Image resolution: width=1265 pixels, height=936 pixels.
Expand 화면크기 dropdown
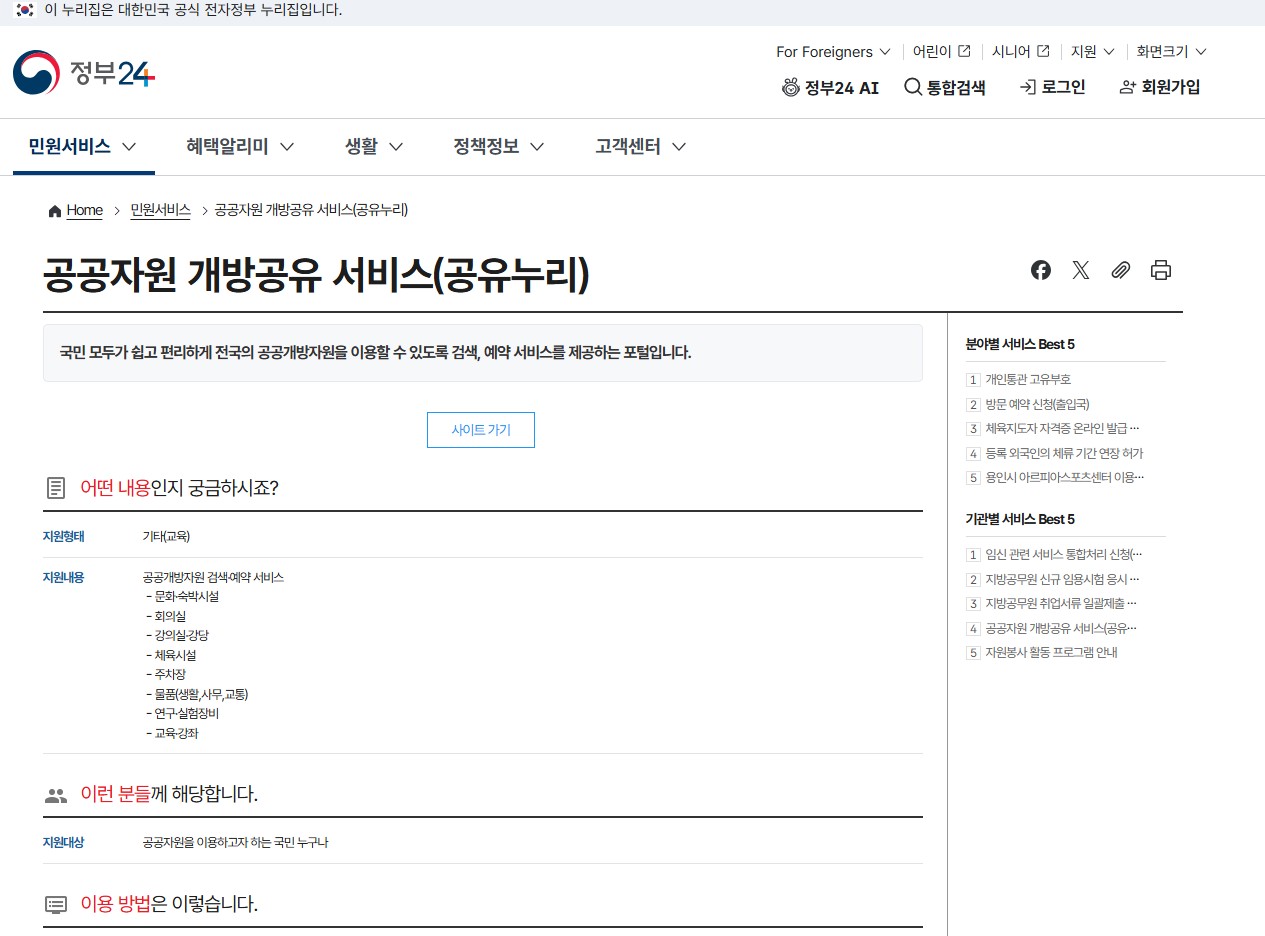pyautogui.click(x=1171, y=51)
